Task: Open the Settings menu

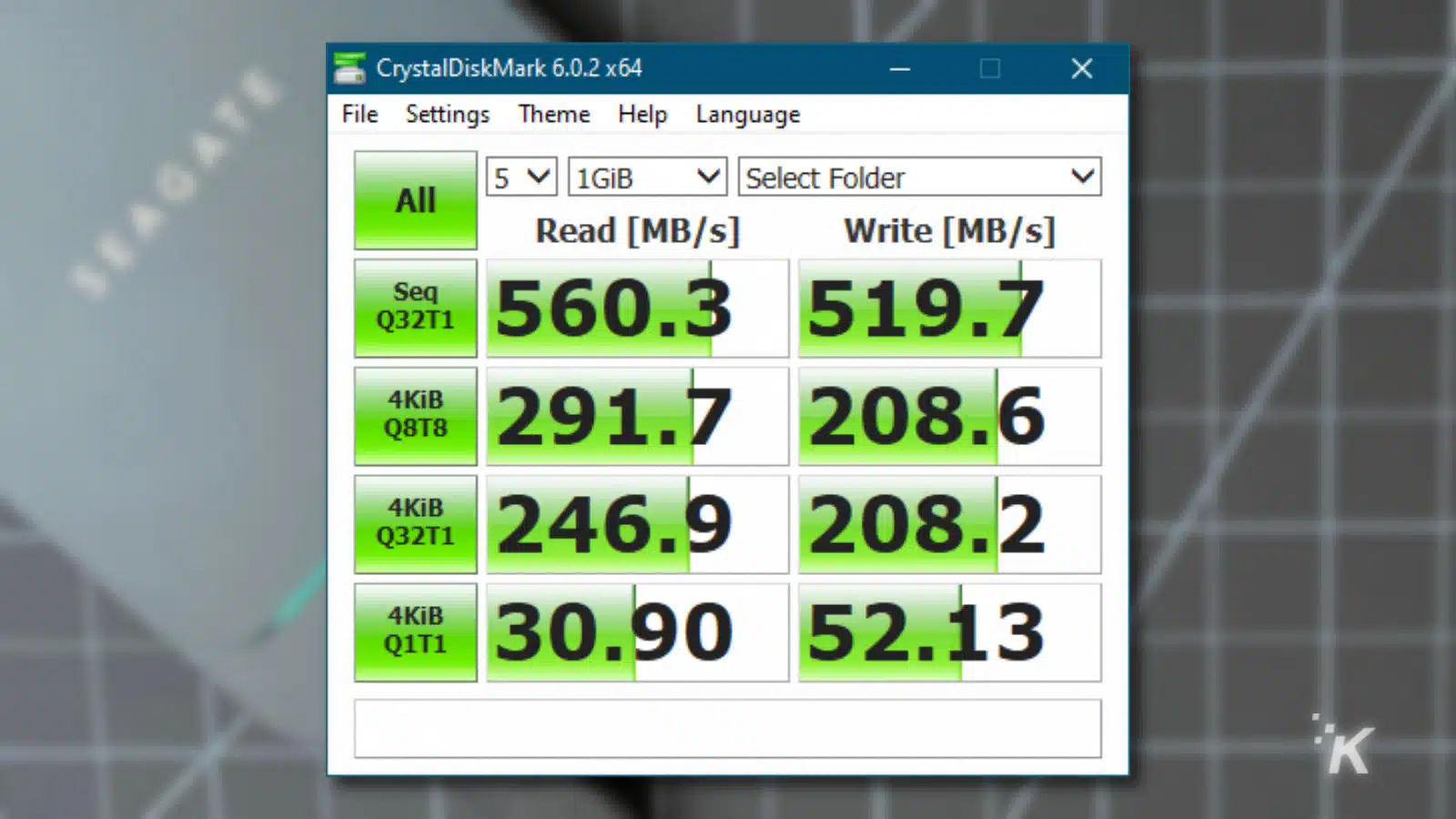Action: (447, 114)
